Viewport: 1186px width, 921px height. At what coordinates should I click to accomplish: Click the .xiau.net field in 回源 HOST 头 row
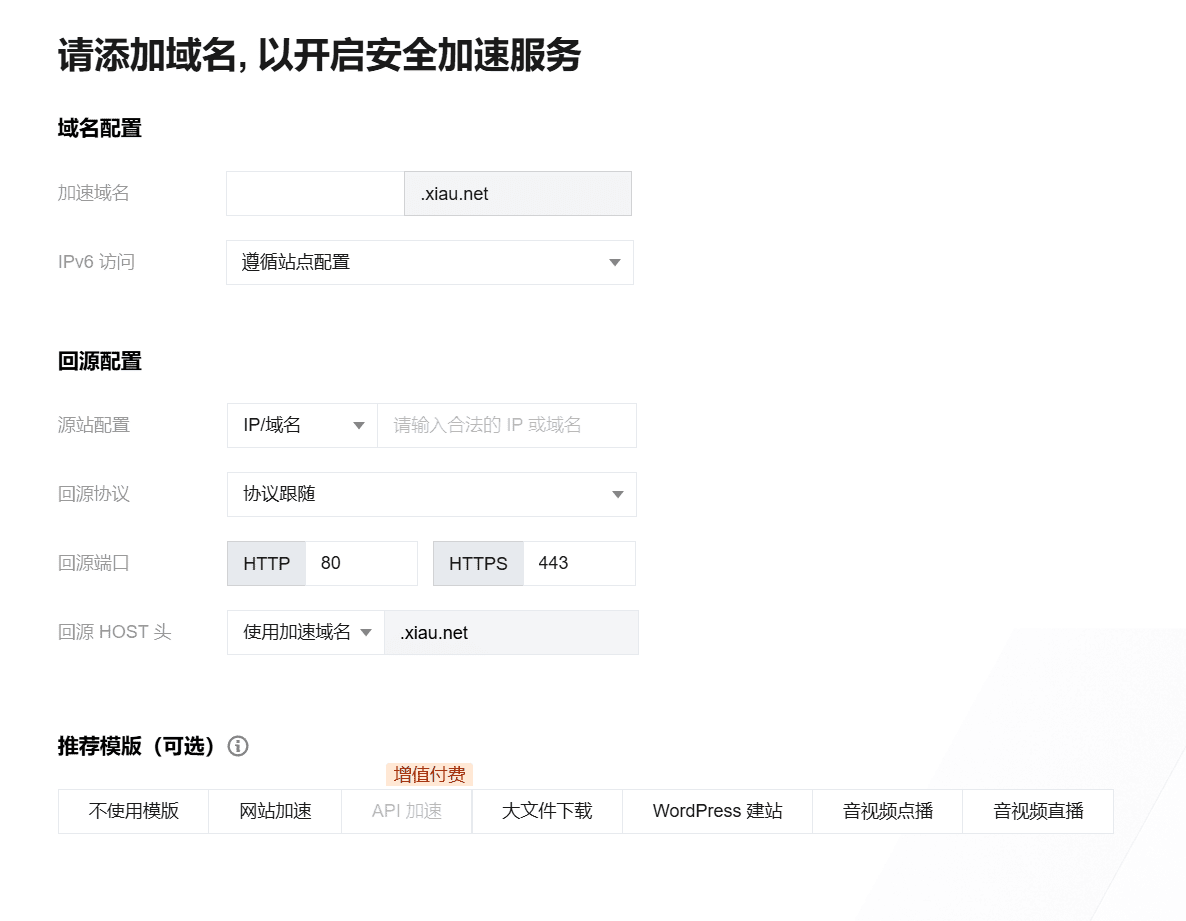511,633
